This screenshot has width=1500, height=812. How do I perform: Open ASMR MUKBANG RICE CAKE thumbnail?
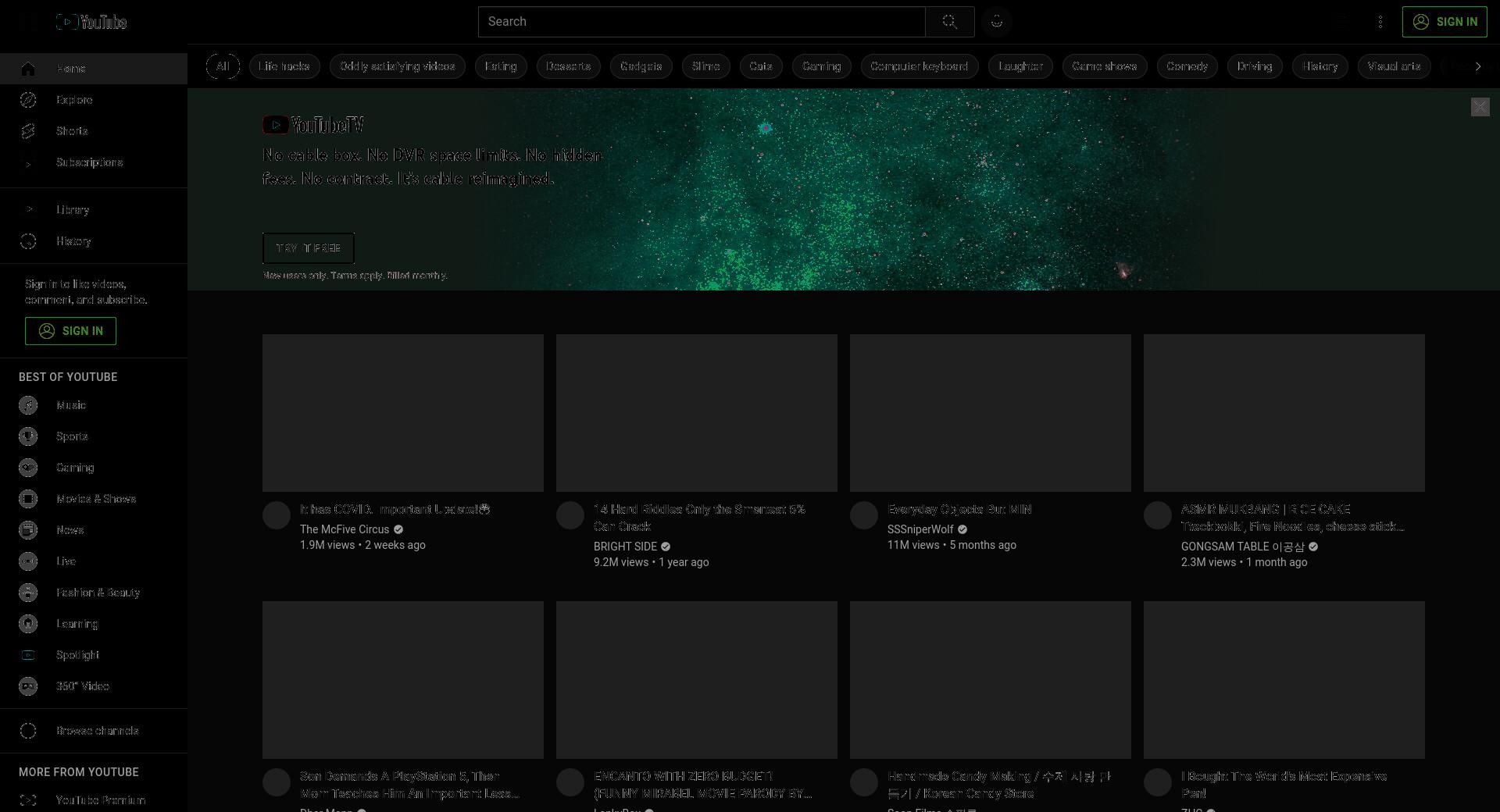click(1284, 413)
